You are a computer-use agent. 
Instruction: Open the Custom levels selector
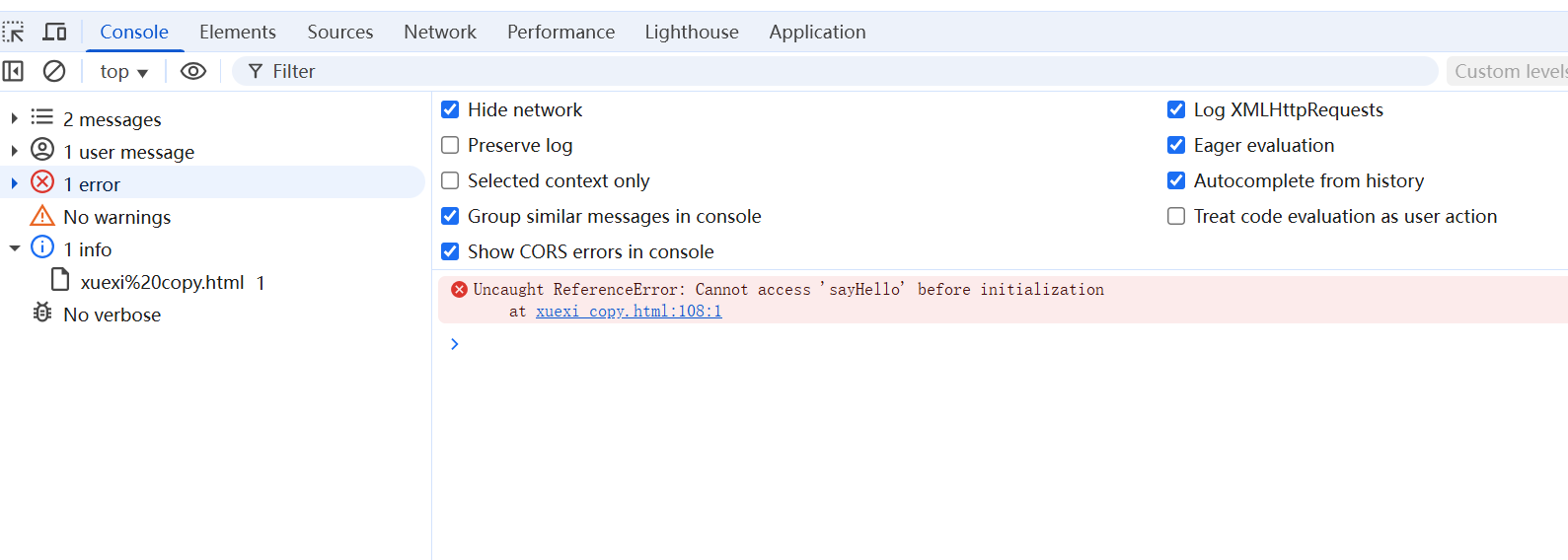1509,71
